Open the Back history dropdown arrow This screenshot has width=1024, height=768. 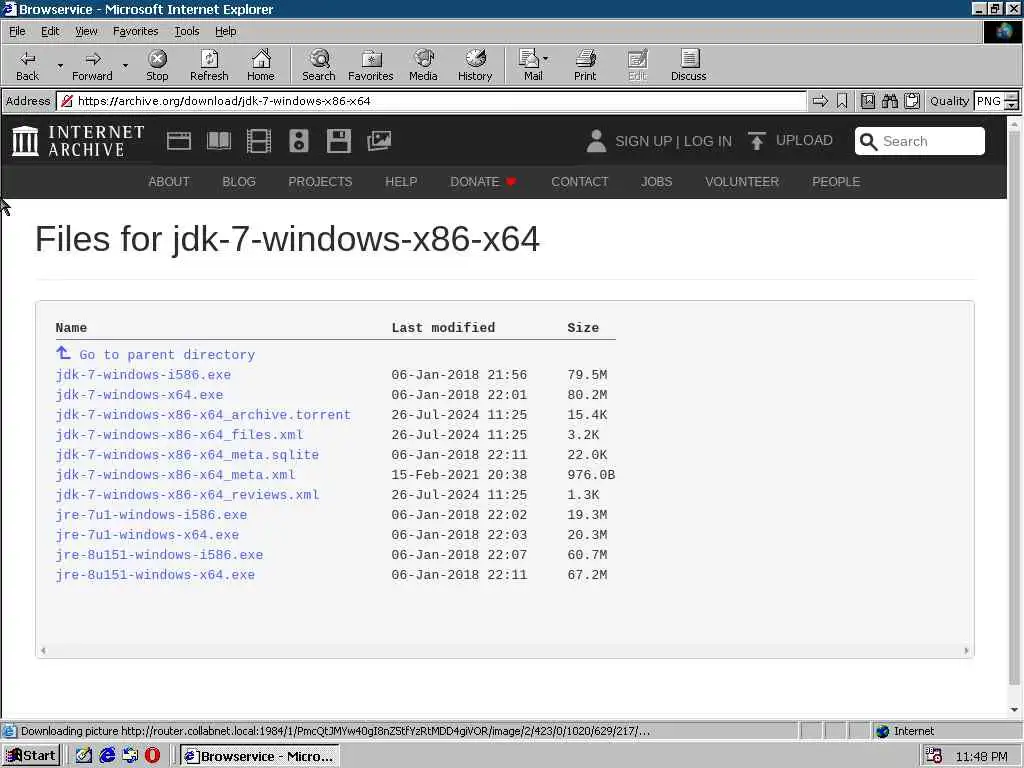coord(60,65)
